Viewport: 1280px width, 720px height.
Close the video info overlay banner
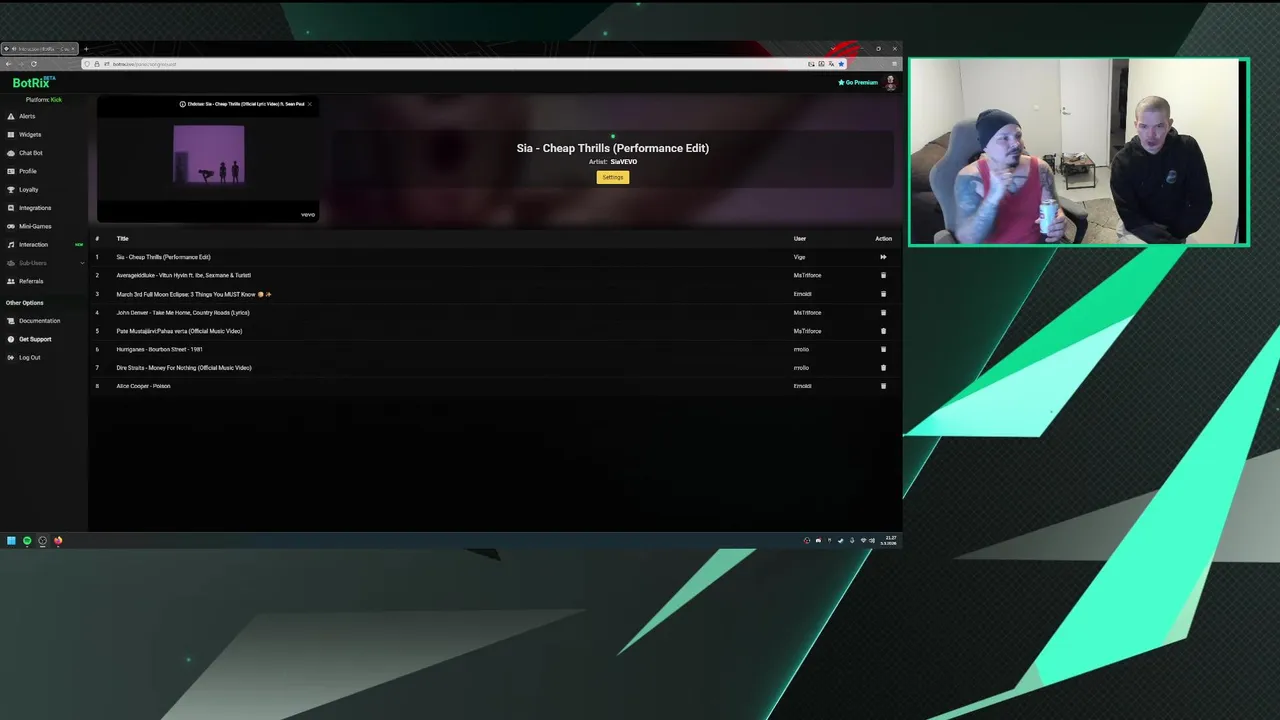309,104
